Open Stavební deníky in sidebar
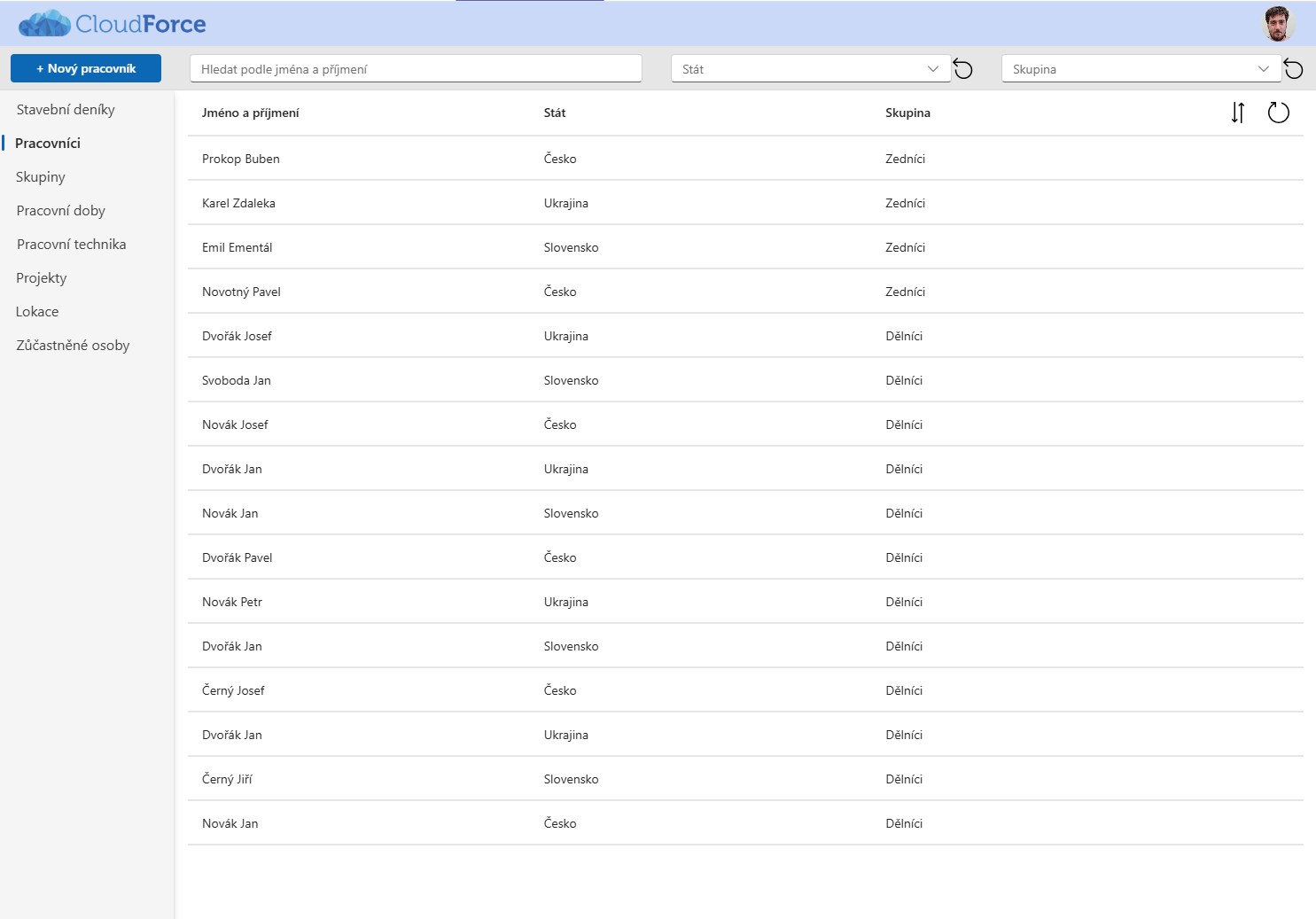Screen dimensions: 1316x919 click(x=66, y=110)
